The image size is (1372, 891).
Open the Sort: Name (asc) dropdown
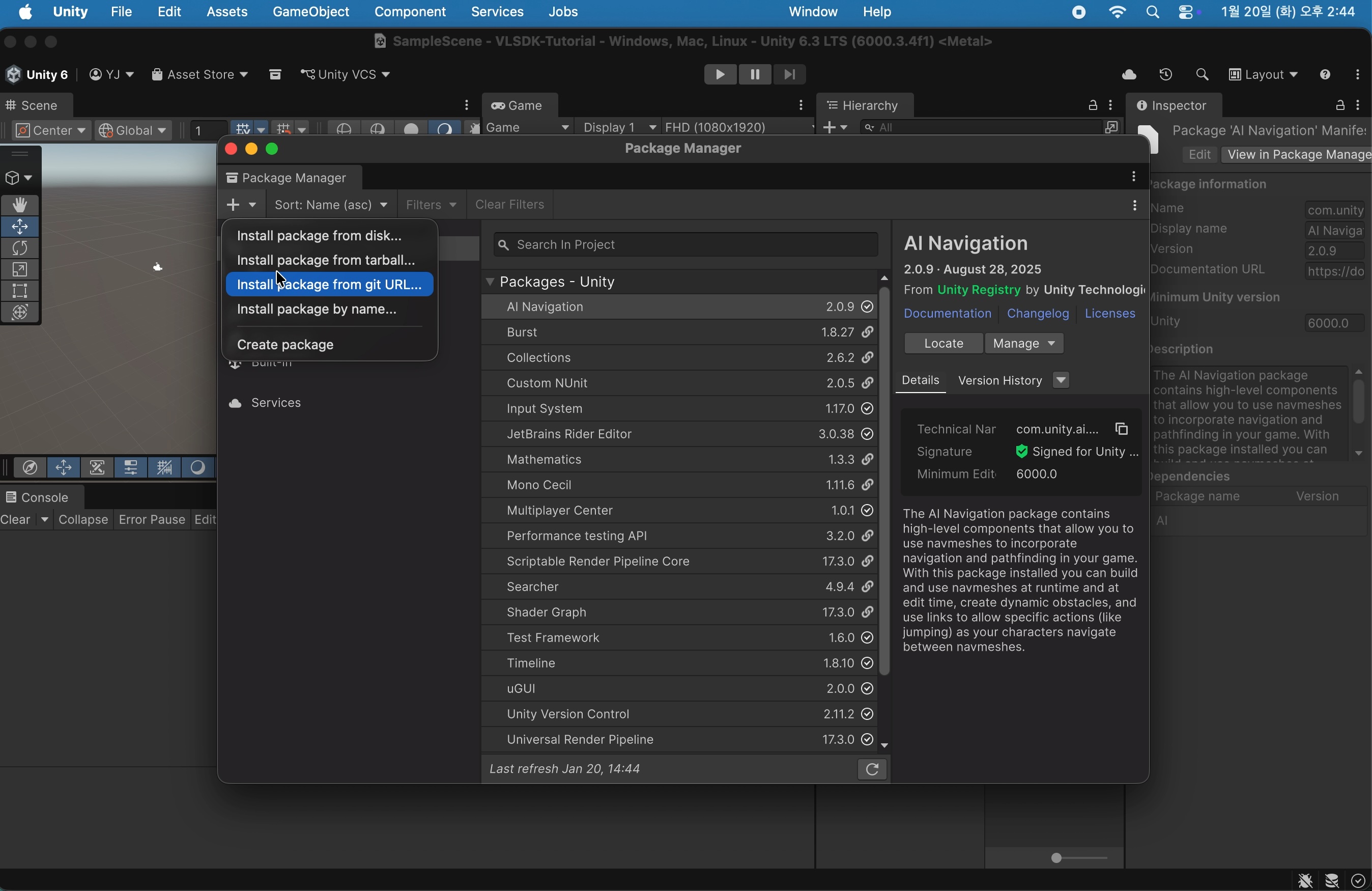[x=331, y=205]
